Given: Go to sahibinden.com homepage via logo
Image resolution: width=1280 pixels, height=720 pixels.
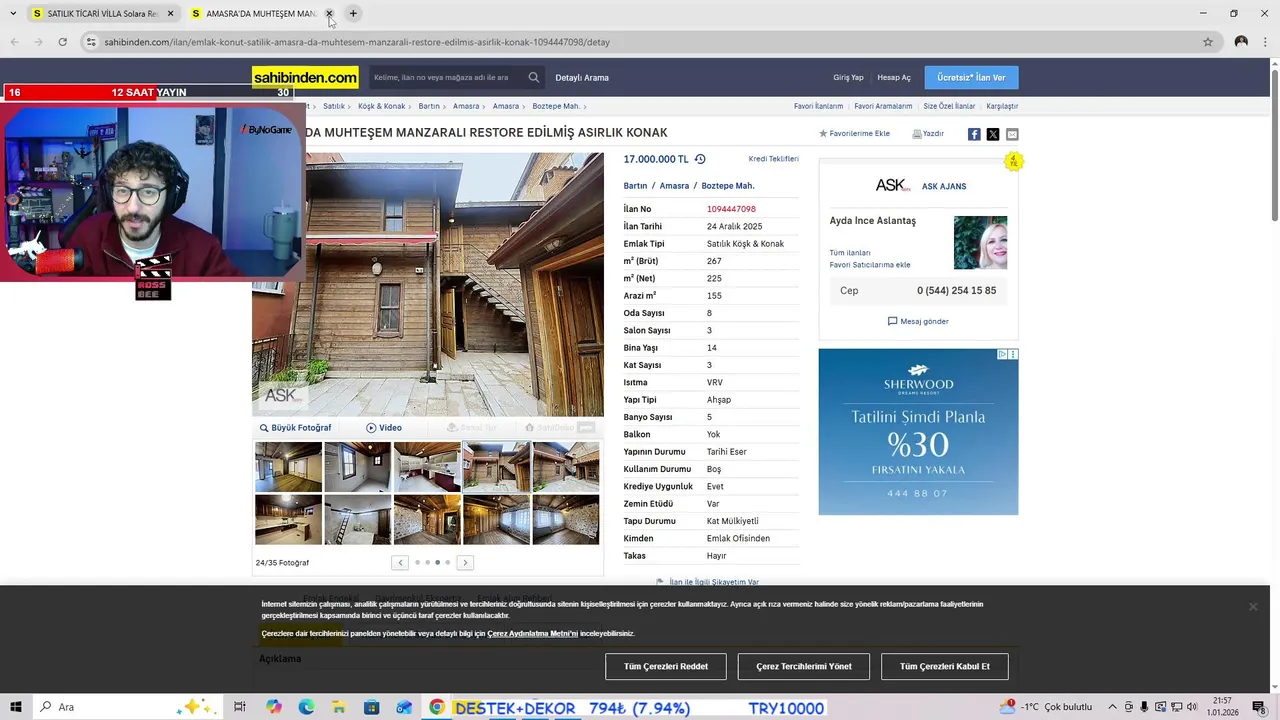Looking at the screenshot, I should point(305,77).
